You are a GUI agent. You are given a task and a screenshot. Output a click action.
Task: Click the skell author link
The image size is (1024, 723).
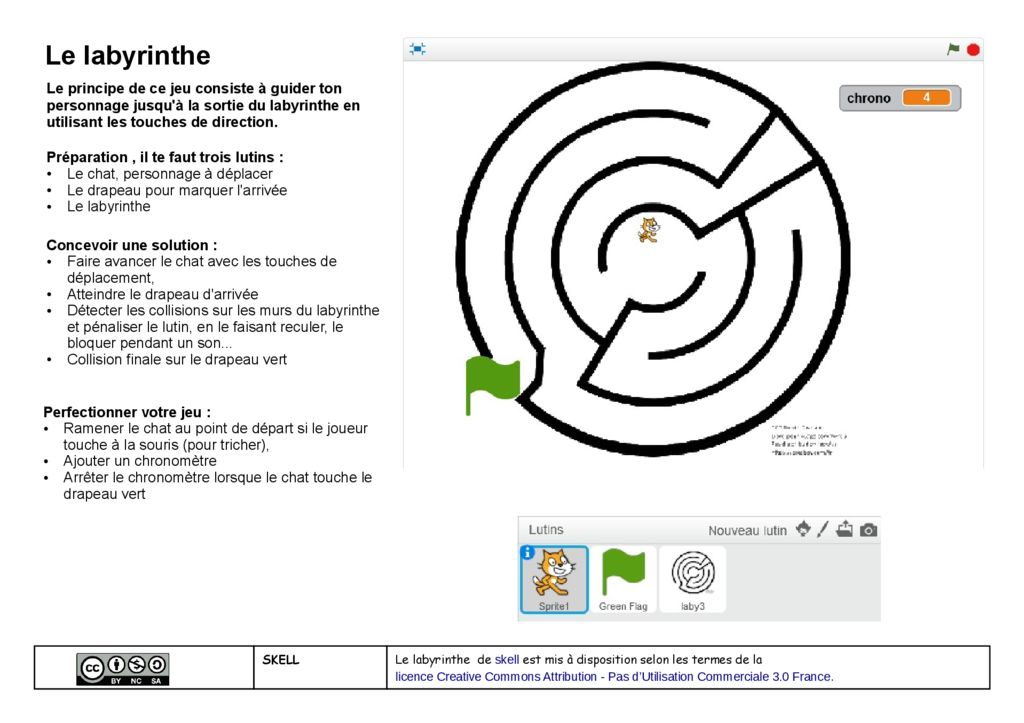click(x=506, y=660)
